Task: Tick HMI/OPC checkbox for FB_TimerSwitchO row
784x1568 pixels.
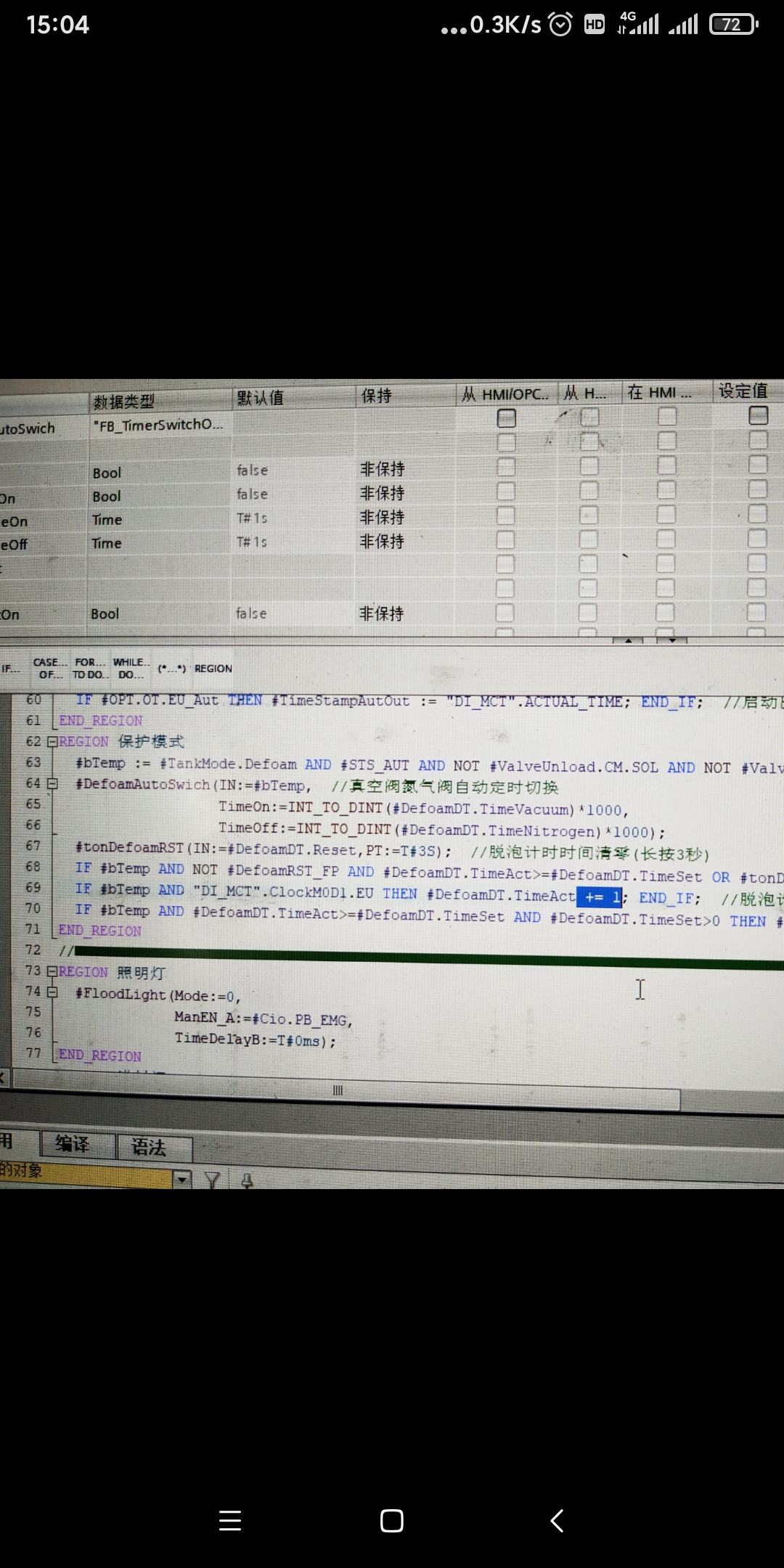Action: [x=506, y=418]
